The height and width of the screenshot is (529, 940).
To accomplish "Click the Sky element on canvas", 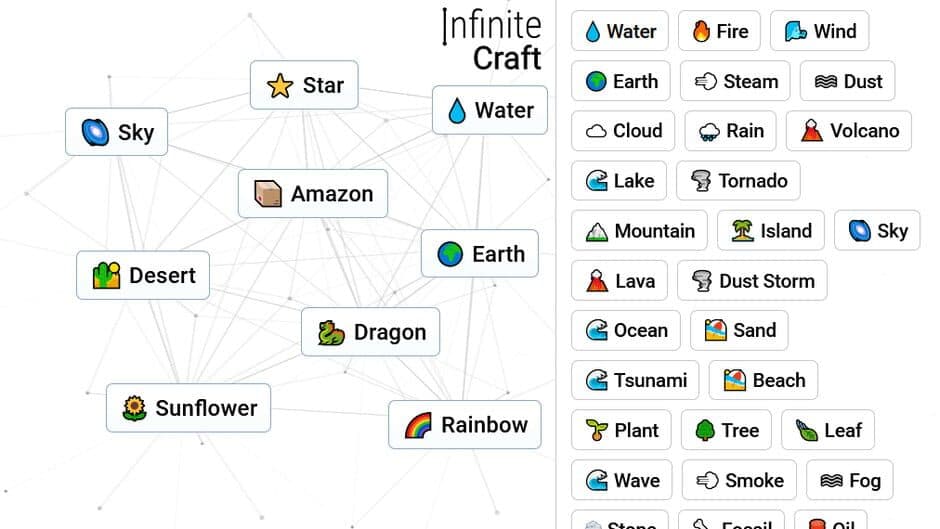I will coord(116,133).
